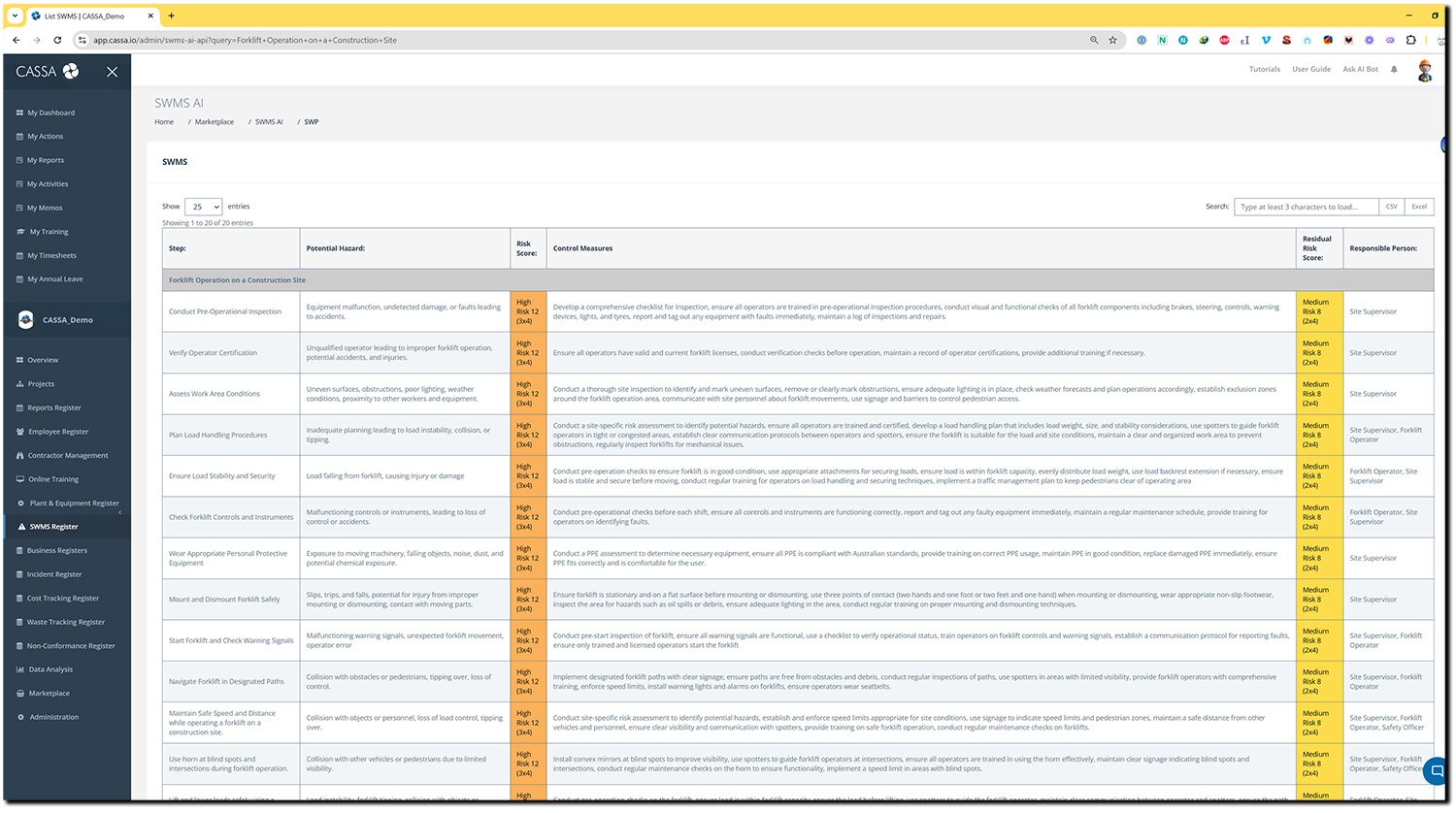Open the Show entries count dropdown
The height and width of the screenshot is (813, 1456).
204,207
